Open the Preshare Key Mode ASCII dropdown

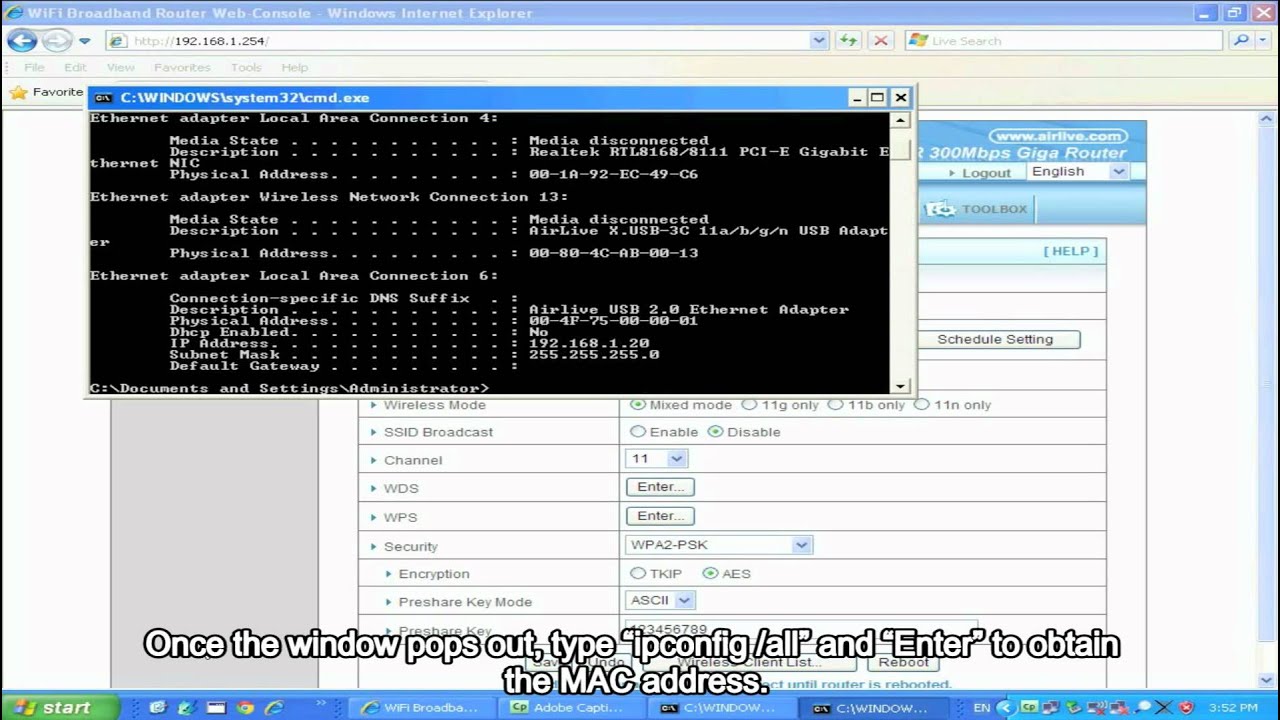tap(660, 600)
